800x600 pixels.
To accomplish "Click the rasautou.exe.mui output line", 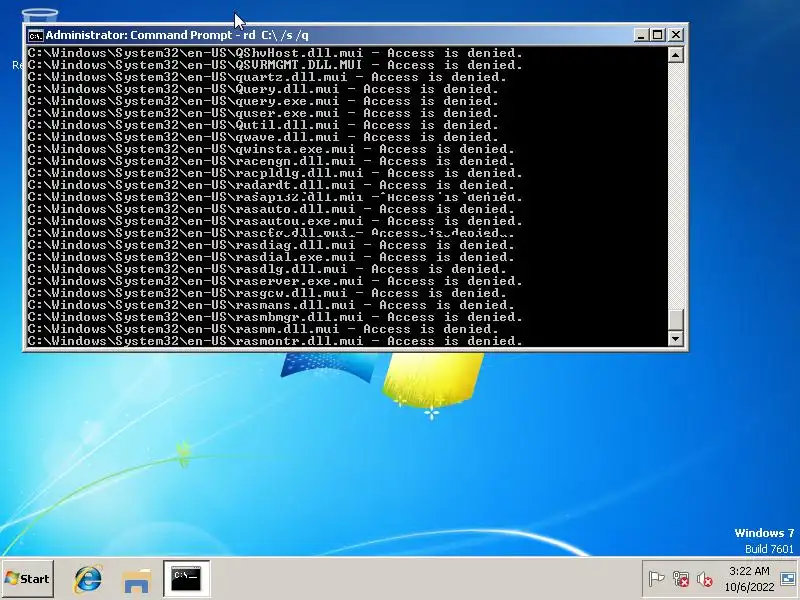I will click(x=276, y=221).
